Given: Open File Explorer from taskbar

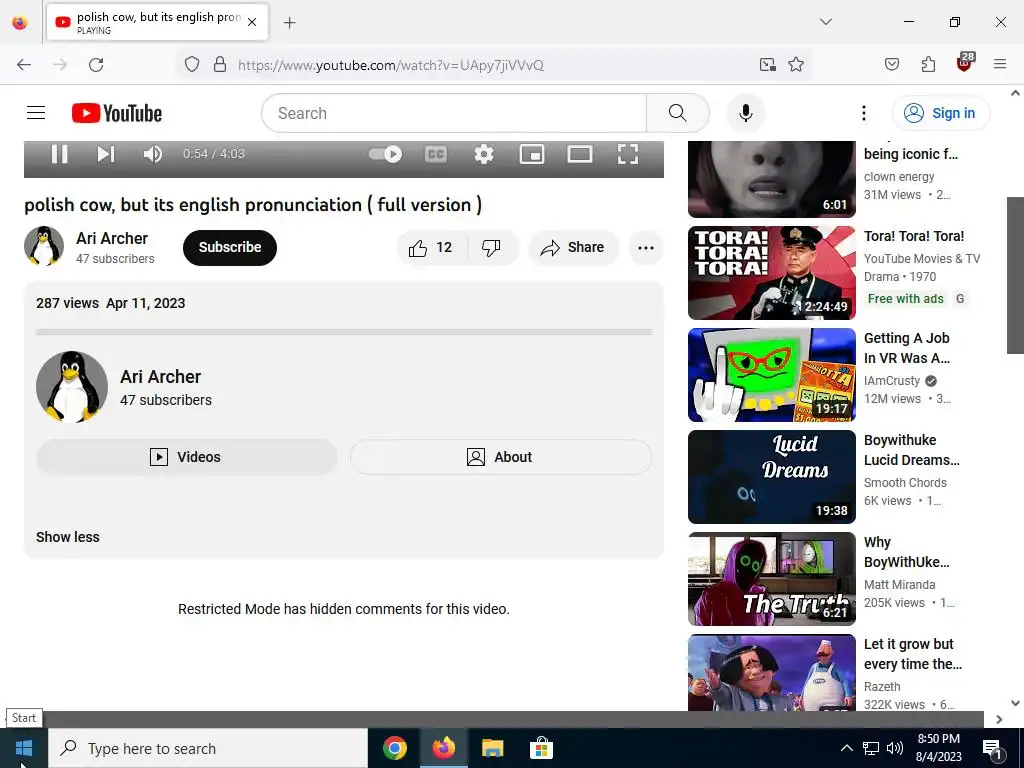Looking at the screenshot, I should pos(492,748).
